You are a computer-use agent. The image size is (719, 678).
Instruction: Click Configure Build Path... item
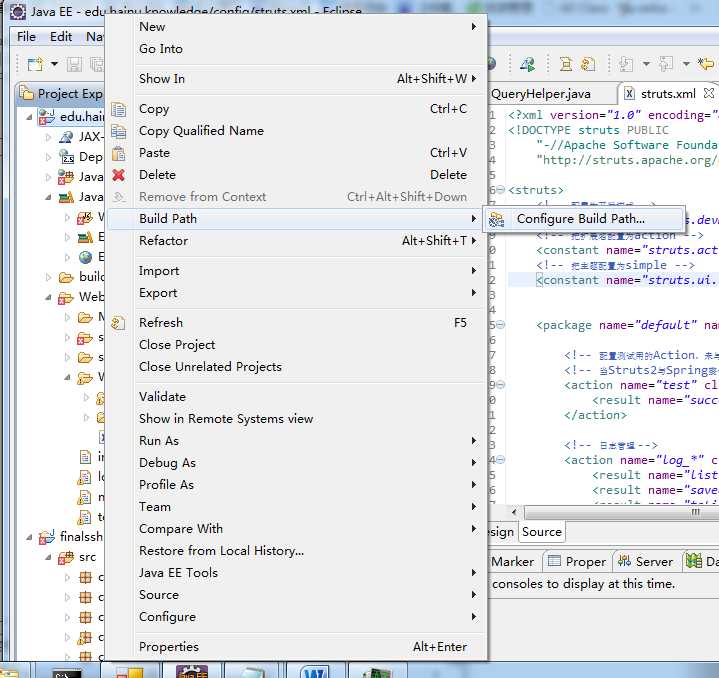[x=584, y=219]
